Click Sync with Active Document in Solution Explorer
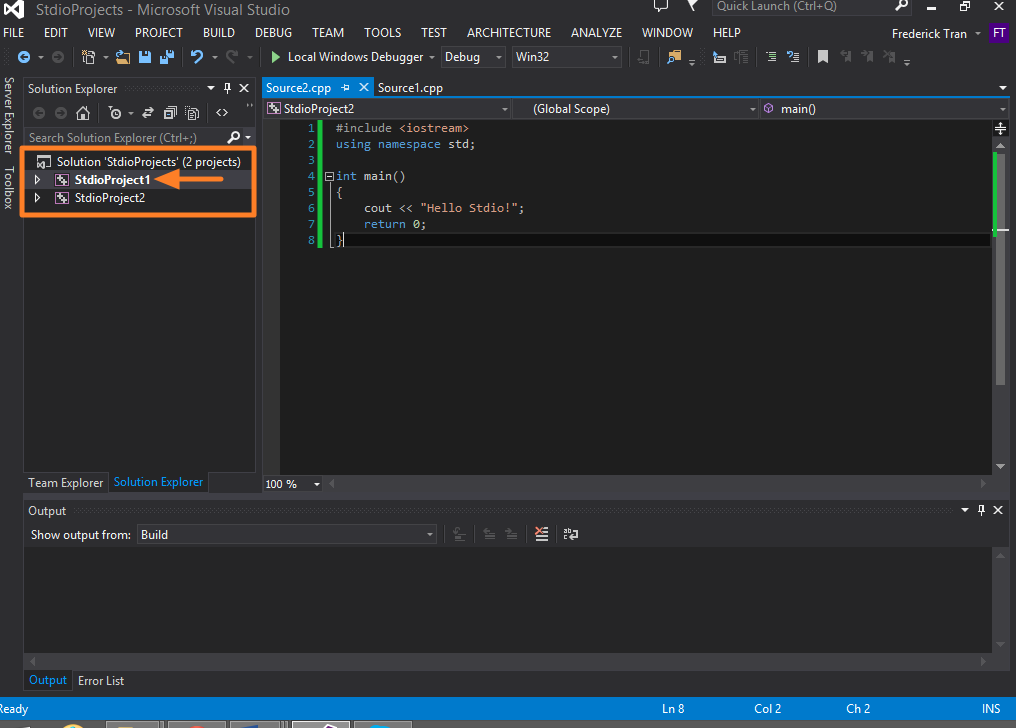This screenshot has width=1016, height=728. 148,113
